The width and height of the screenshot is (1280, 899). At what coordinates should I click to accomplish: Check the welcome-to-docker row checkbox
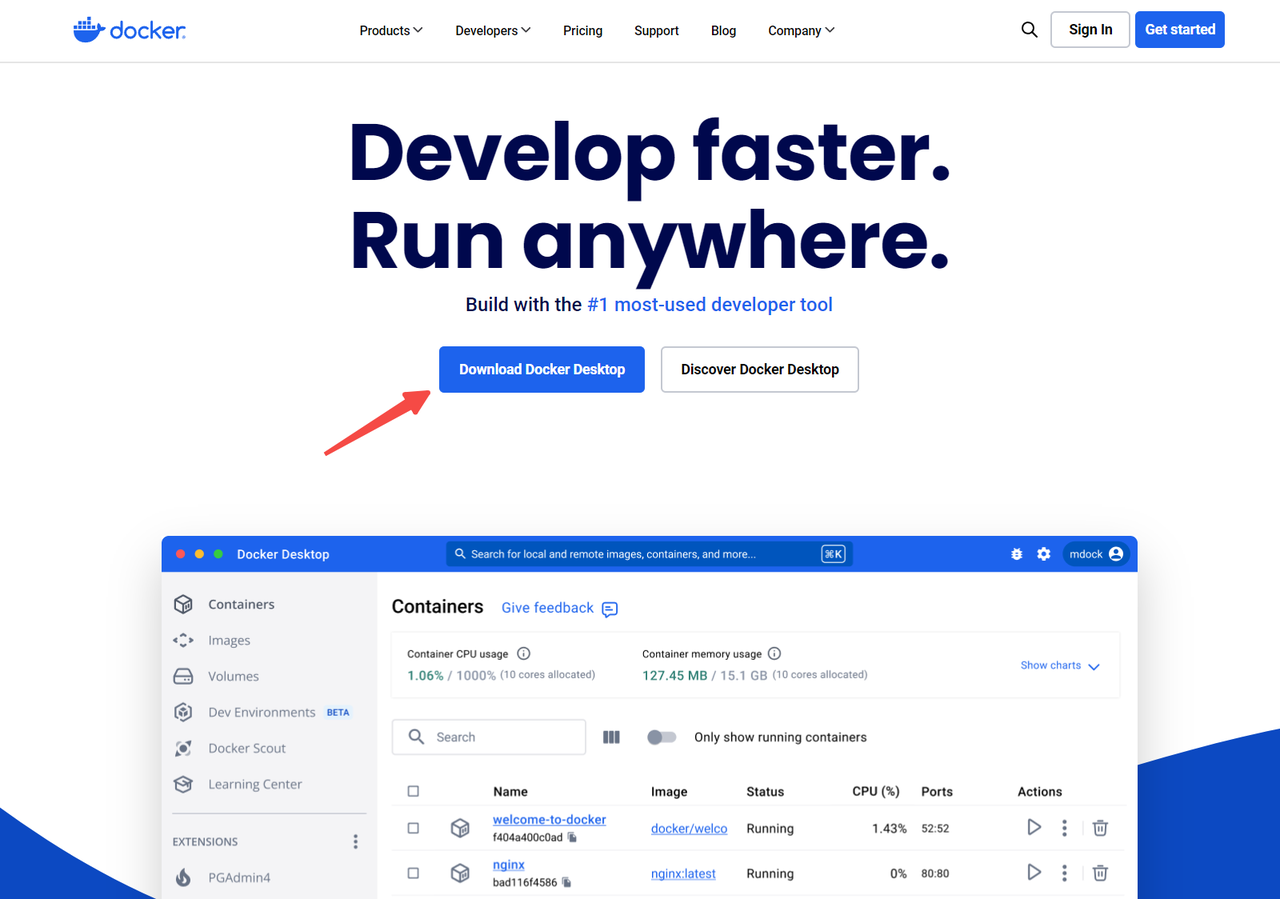tap(413, 828)
